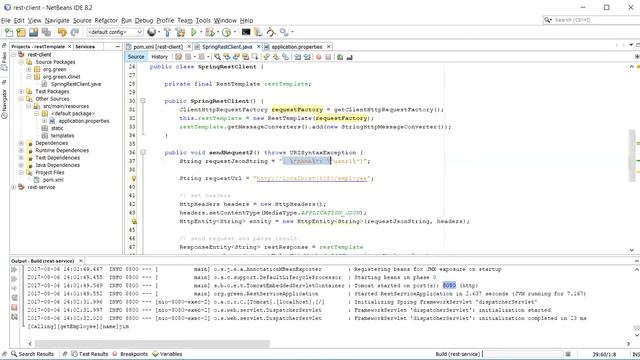The height and width of the screenshot is (360, 640).
Task: Click the lock hint icon on line 44
Action: pos(134,221)
